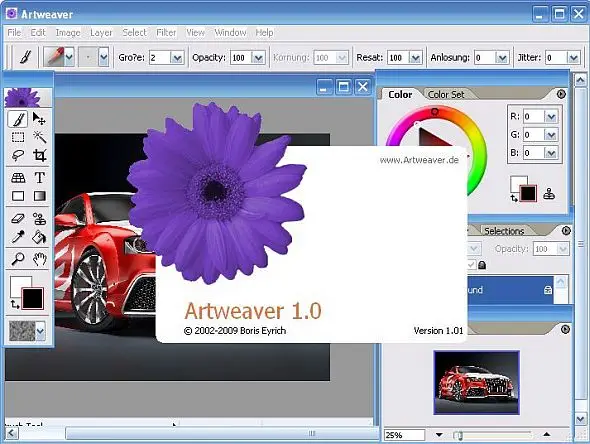Choose the Text tool
This screenshot has height=444, width=590.
(40, 177)
